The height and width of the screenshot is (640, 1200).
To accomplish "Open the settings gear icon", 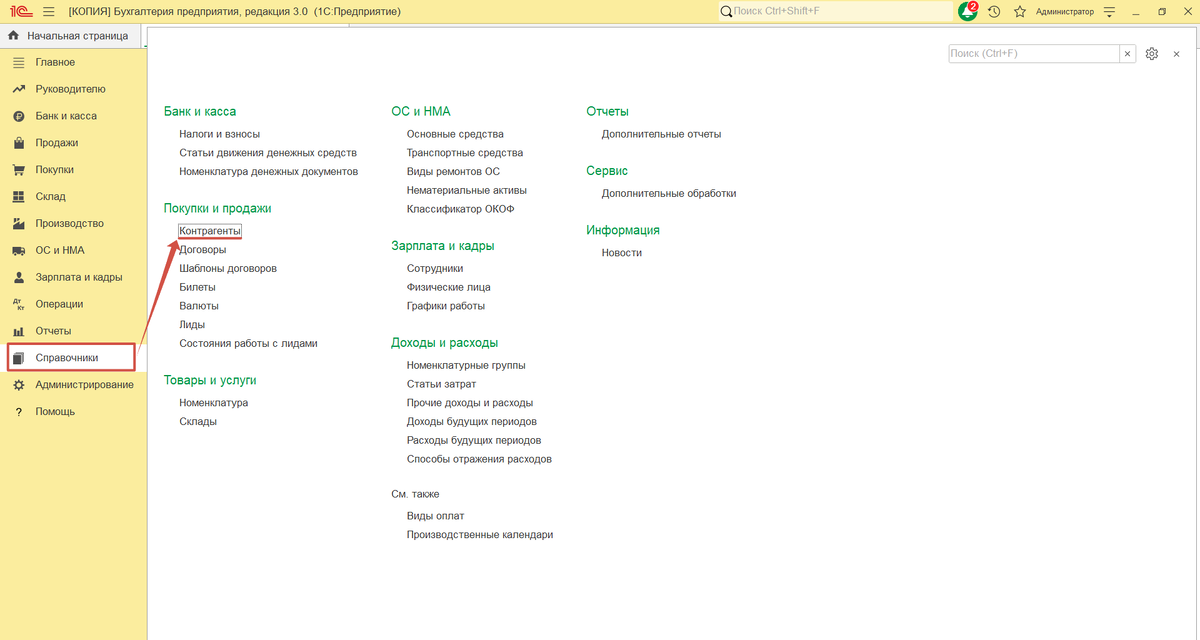I will [x=1151, y=54].
